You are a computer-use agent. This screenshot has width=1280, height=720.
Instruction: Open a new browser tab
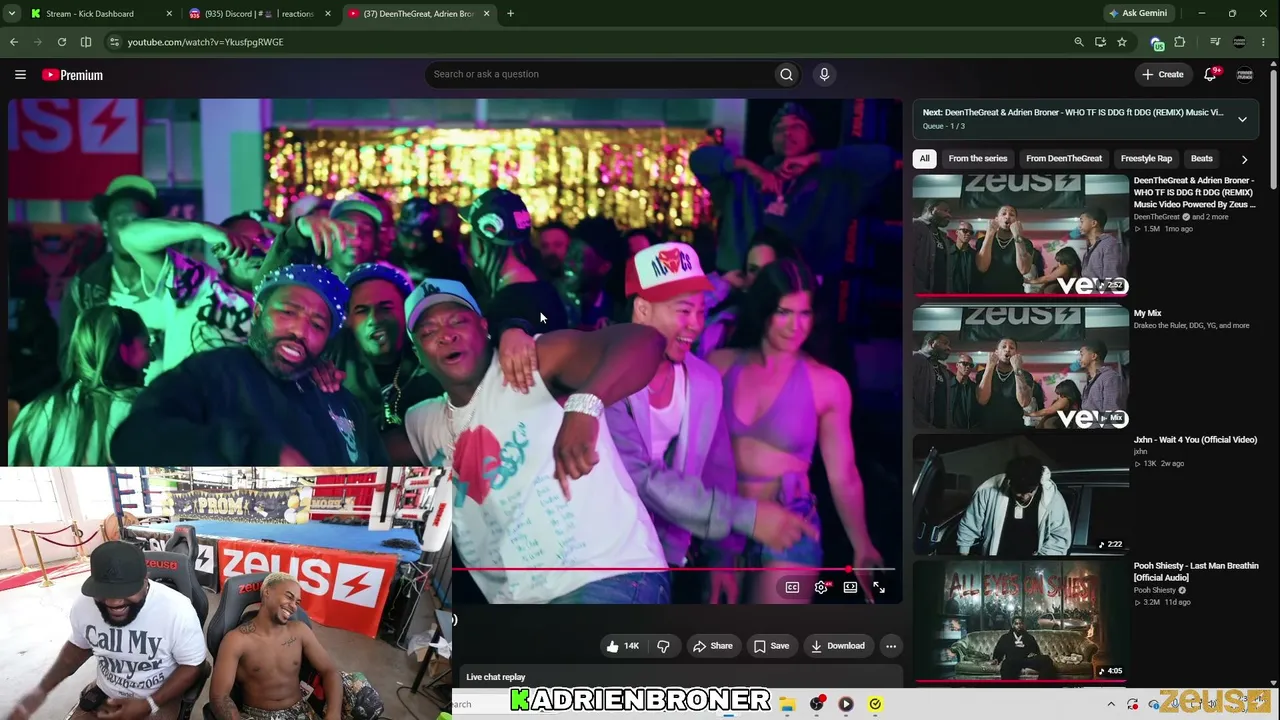pos(510,13)
